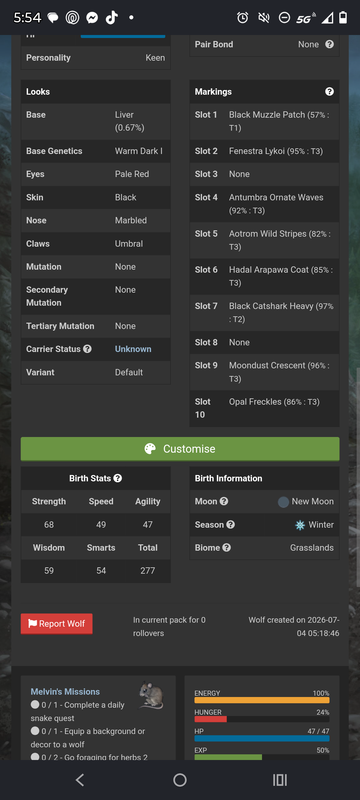Select the Keen personality value

point(155,58)
